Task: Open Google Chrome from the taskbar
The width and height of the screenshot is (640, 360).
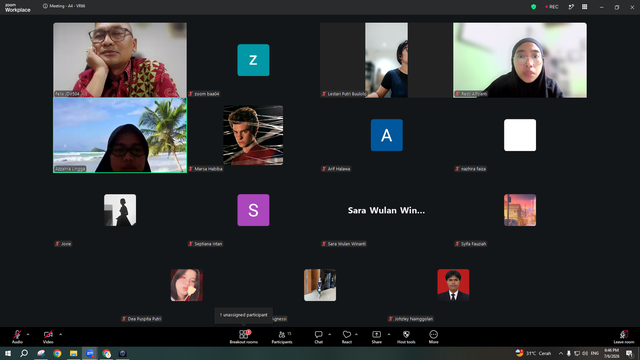Action: [x=57, y=353]
